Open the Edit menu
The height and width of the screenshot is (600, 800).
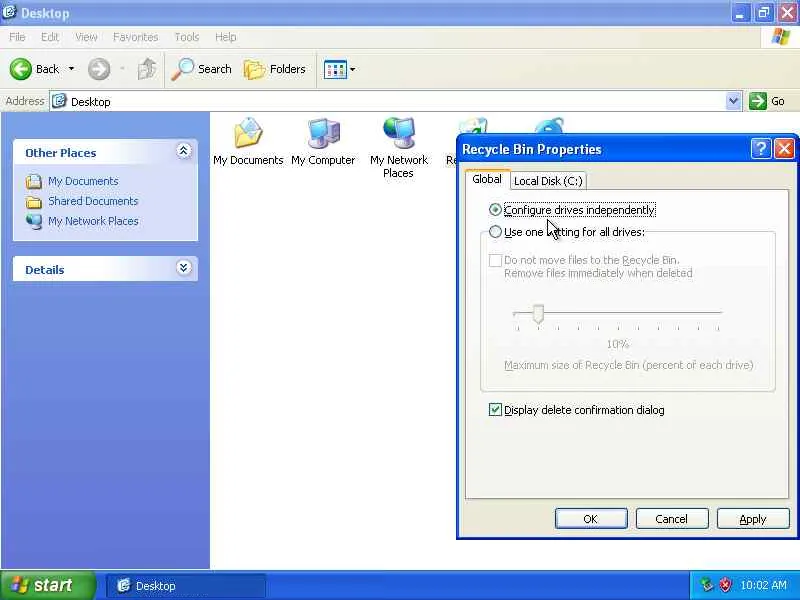(49, 37)
